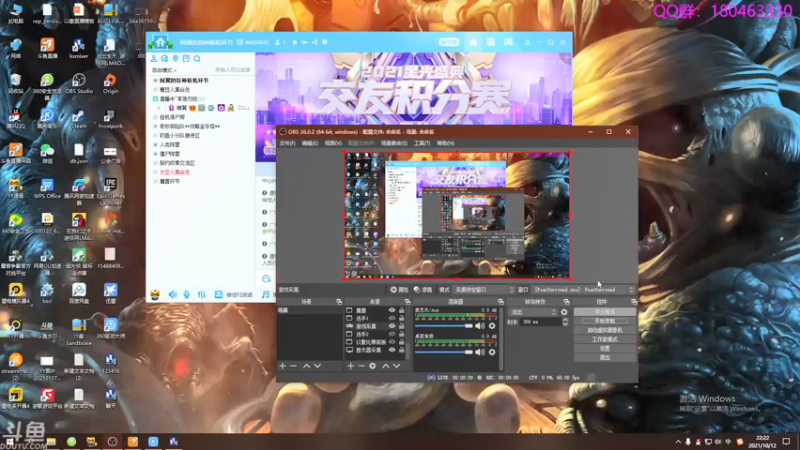Viewport: 800px width, 450px height.
Task: Open OBS Help (H) menu
Action: 445,143
